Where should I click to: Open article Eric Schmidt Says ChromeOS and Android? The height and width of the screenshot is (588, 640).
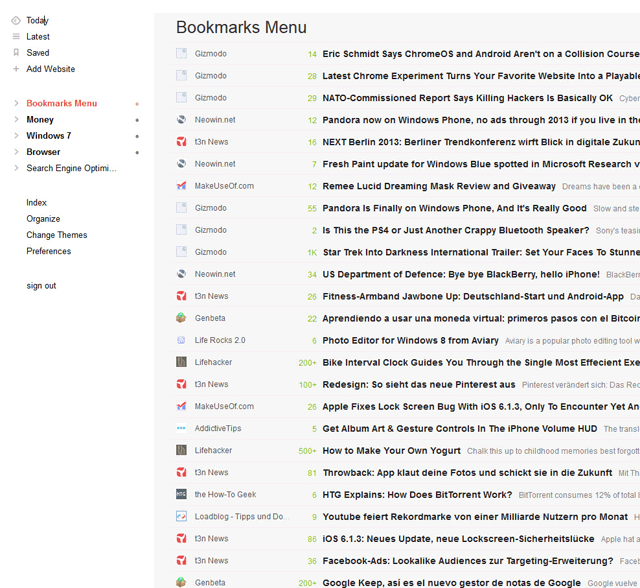tap(481, 54)
